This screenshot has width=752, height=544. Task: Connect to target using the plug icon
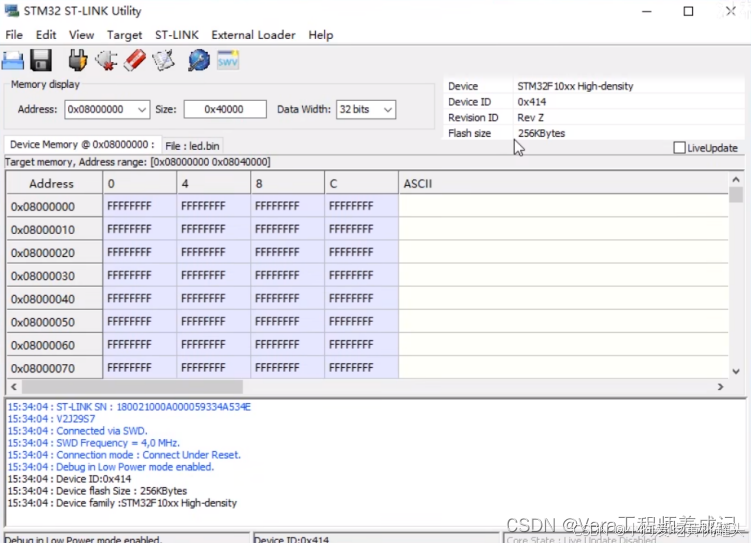click(77, 61)
